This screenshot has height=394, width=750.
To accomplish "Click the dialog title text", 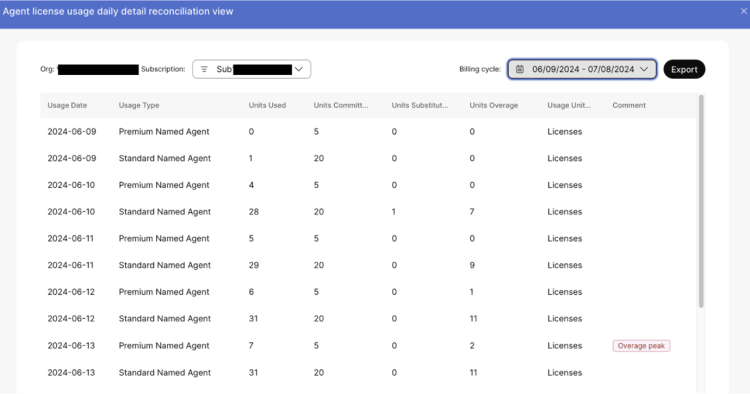I will [x=118, y=11].
